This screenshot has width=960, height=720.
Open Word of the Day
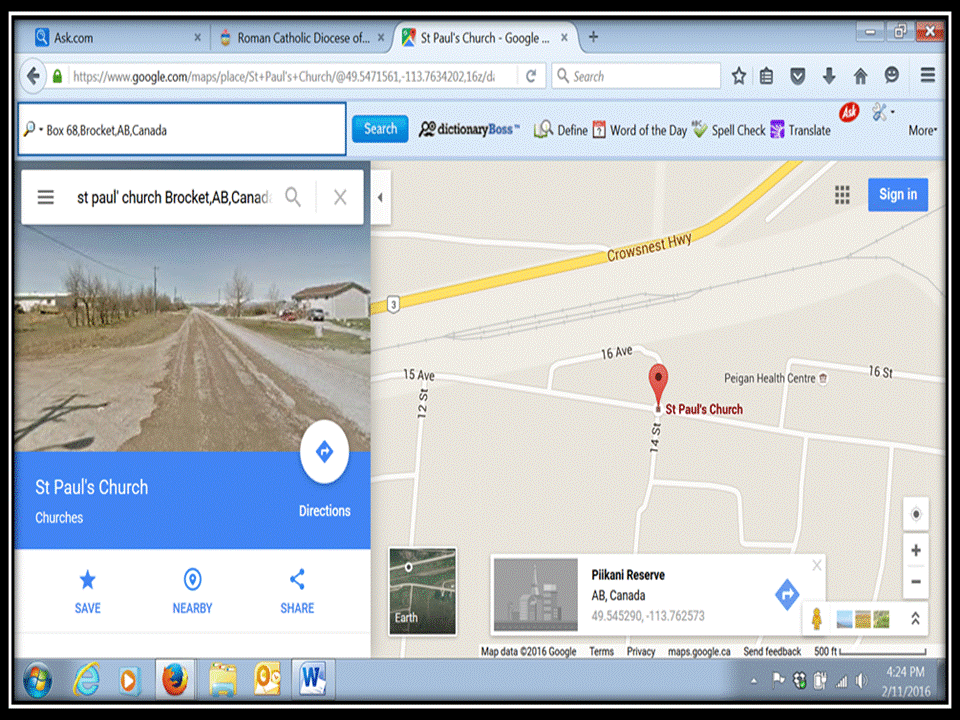(x=640, y=130)
